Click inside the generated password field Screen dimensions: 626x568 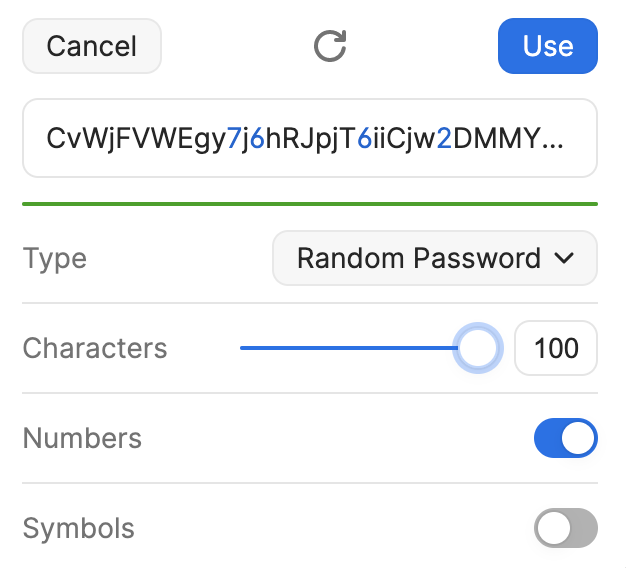(310, 138)
